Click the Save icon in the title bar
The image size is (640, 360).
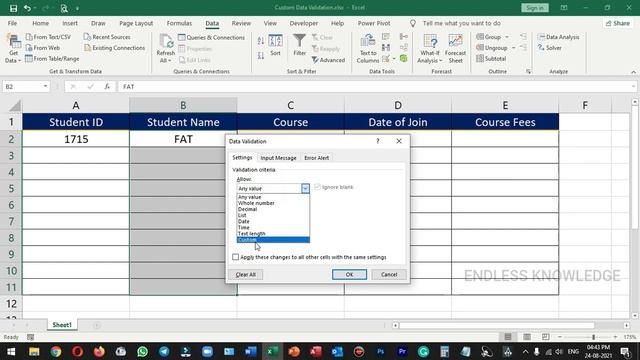click(13, 8)
